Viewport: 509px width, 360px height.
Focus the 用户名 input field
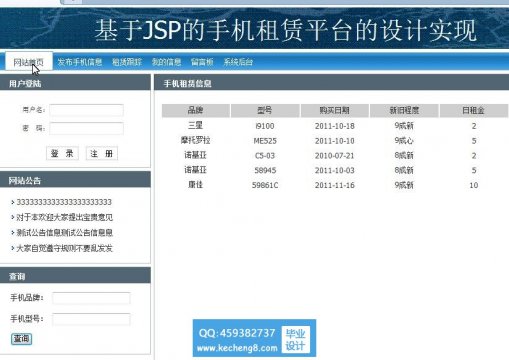tap(87, 110)
